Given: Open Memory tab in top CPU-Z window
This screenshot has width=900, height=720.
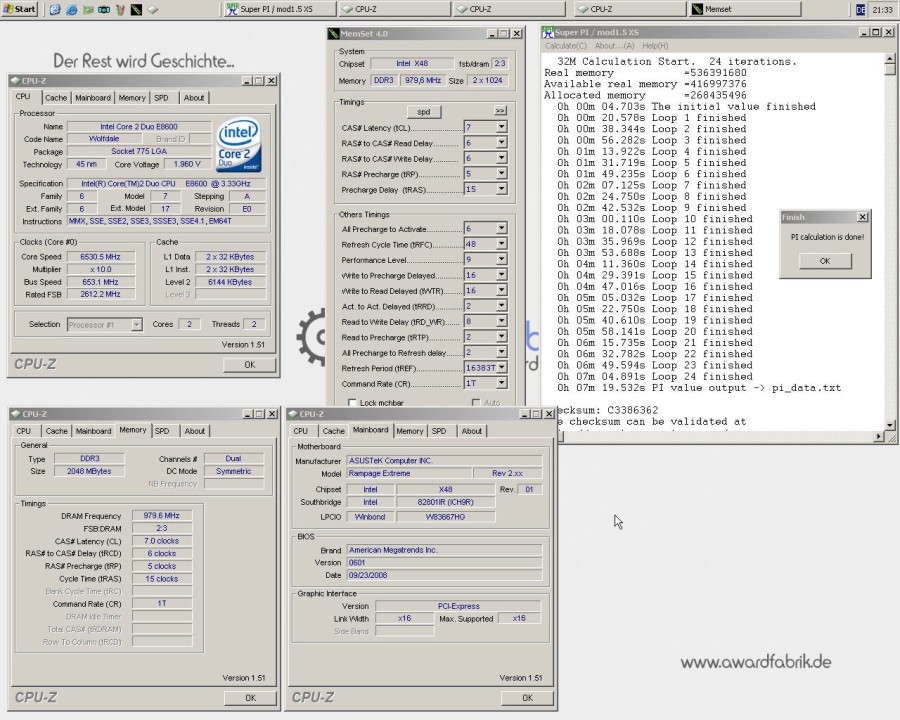Looking at the screenshot, I should (x=132, y=98).
